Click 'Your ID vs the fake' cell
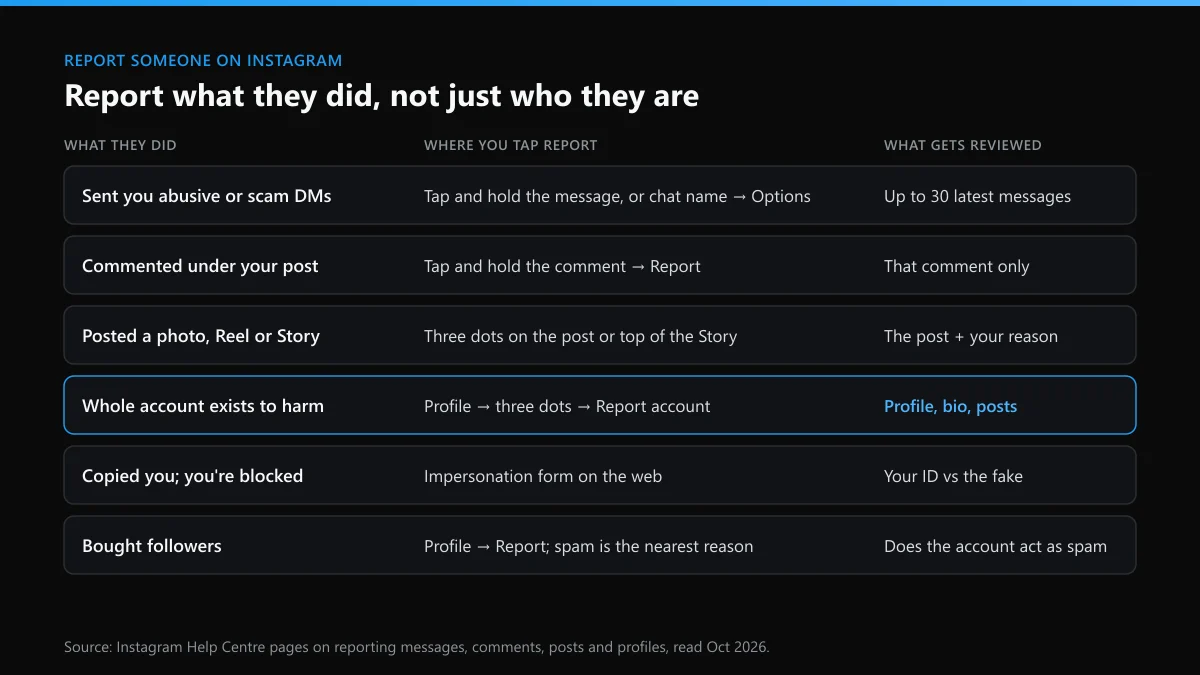 953,476
